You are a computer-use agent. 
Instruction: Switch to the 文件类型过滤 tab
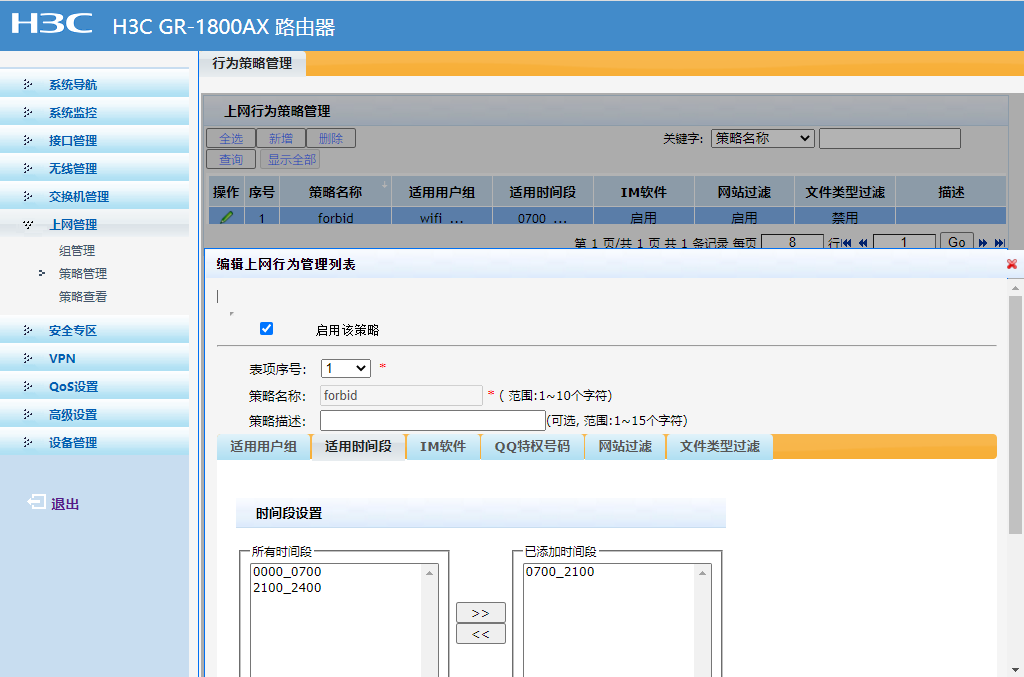[x=720, y=447]
